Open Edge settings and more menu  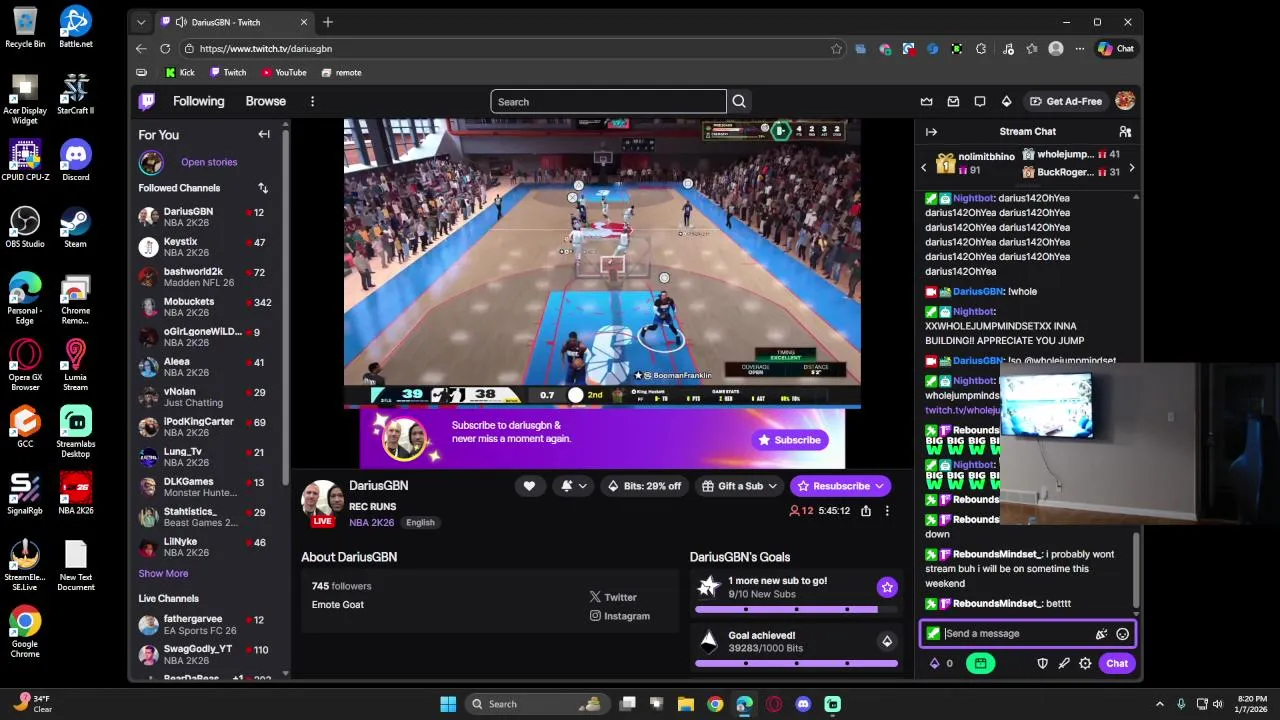tap(1080, 48)
